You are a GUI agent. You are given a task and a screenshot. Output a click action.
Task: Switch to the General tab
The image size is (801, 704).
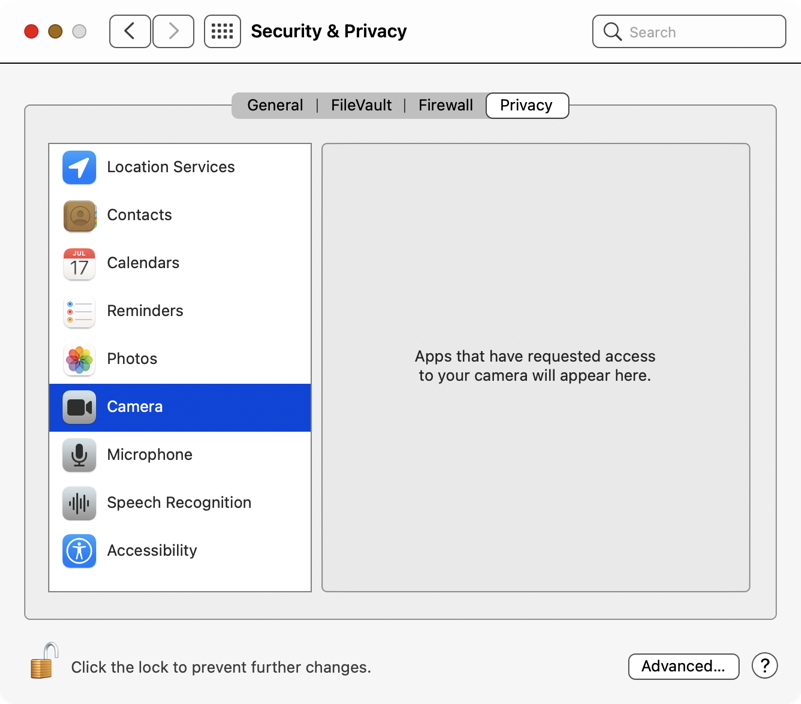coord(275,105)
